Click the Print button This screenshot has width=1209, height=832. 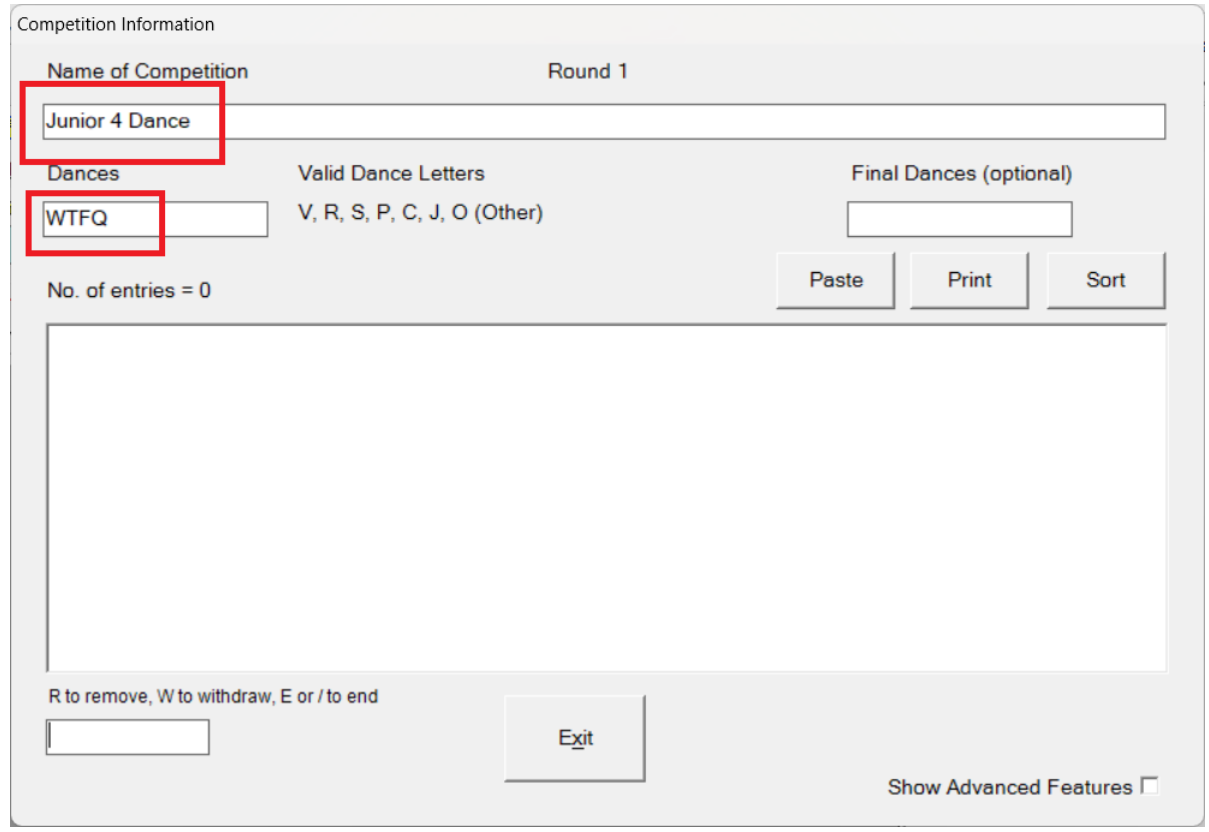point(969,280)
